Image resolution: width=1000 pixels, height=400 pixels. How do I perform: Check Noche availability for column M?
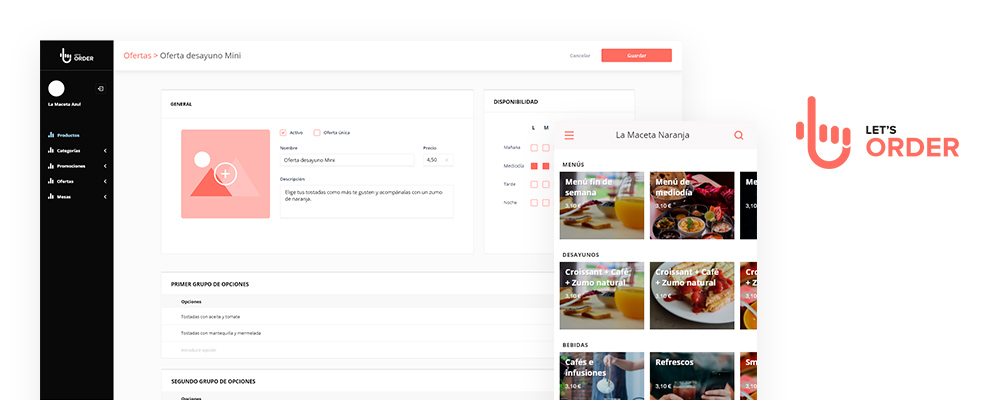(546, 203)
